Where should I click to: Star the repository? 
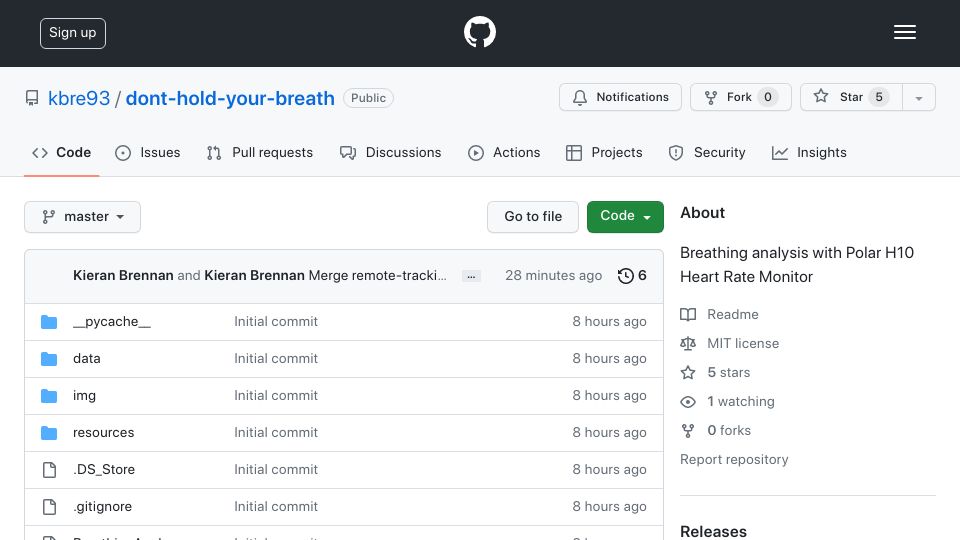(x=851, y=97)
